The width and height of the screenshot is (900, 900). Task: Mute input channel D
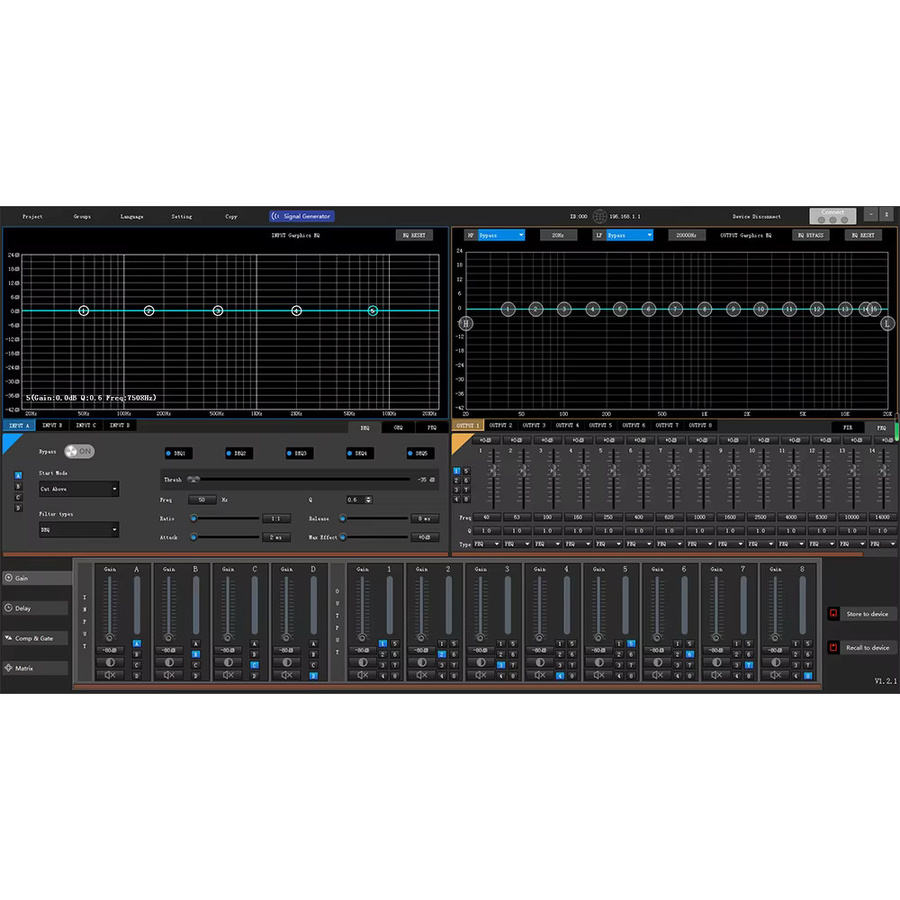tap(286, 676)
